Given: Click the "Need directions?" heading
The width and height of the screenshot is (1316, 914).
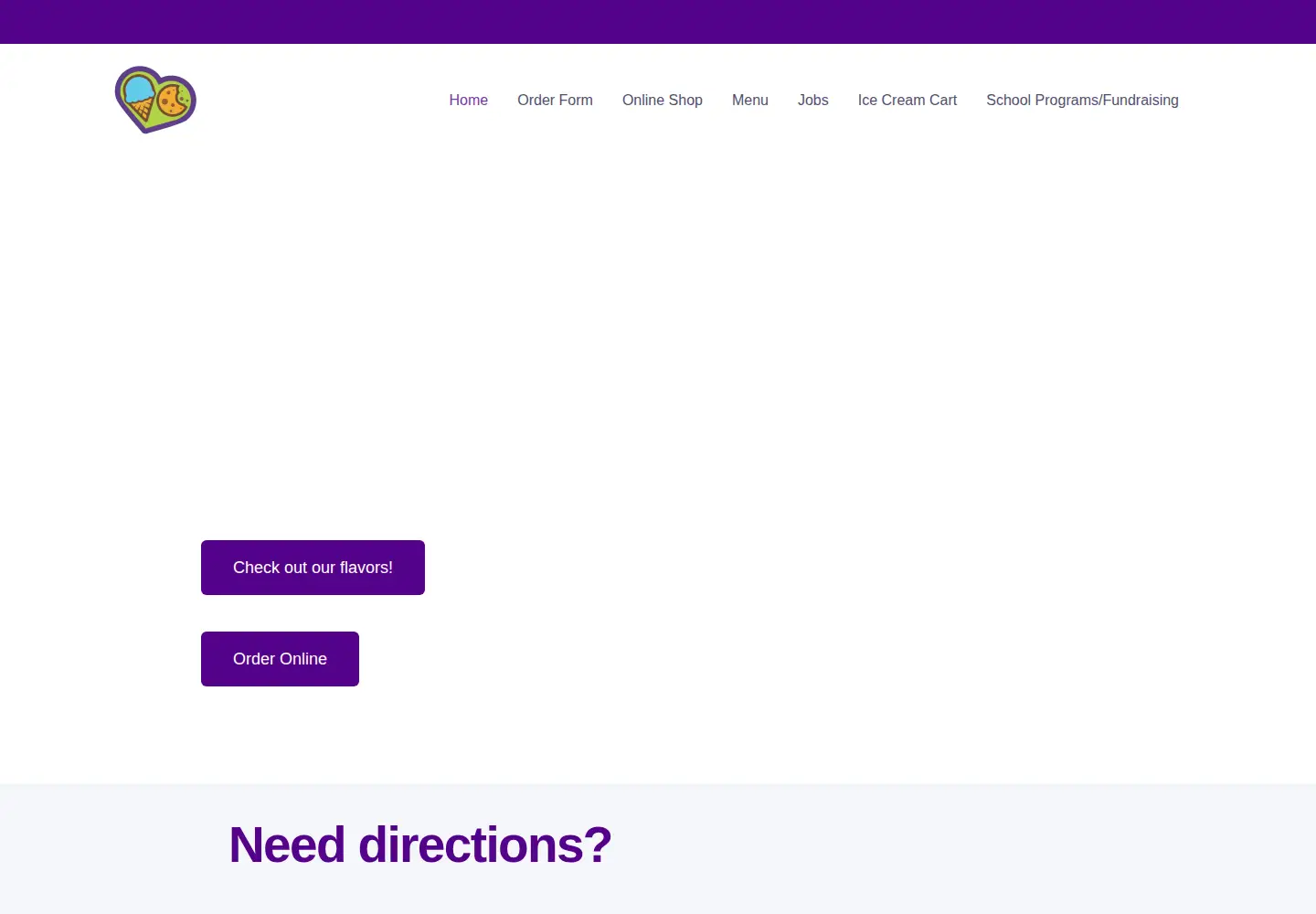Looking at the screenshot, I should [x=420, y=845].
